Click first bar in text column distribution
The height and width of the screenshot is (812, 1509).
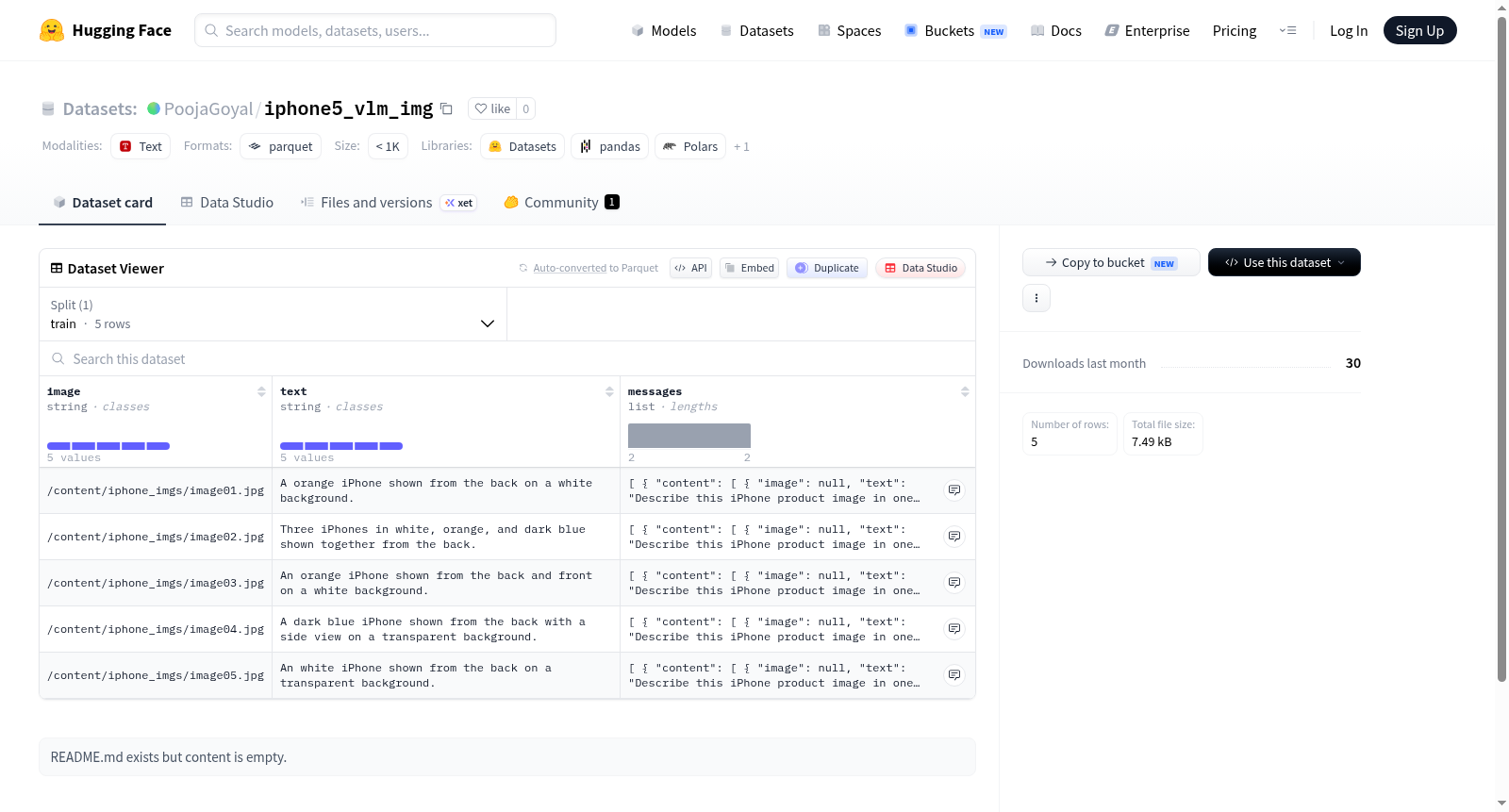click(x=291, y=446)
